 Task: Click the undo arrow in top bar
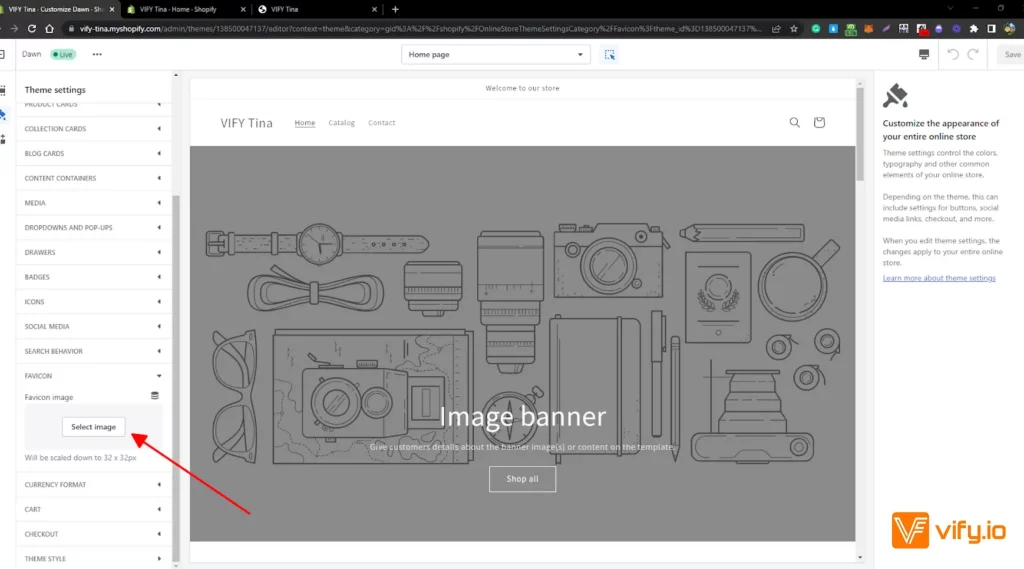(953, 55)
